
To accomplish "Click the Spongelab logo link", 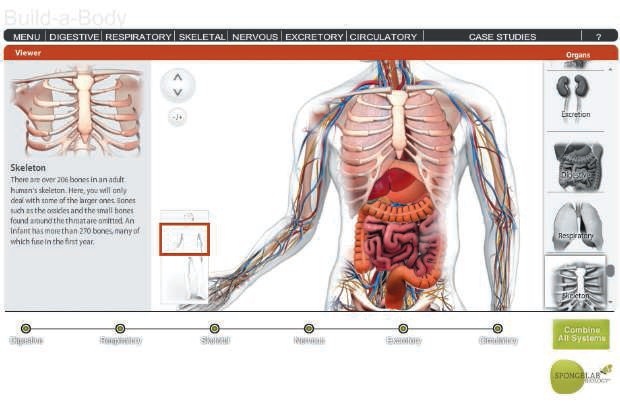I will [580, 376].
